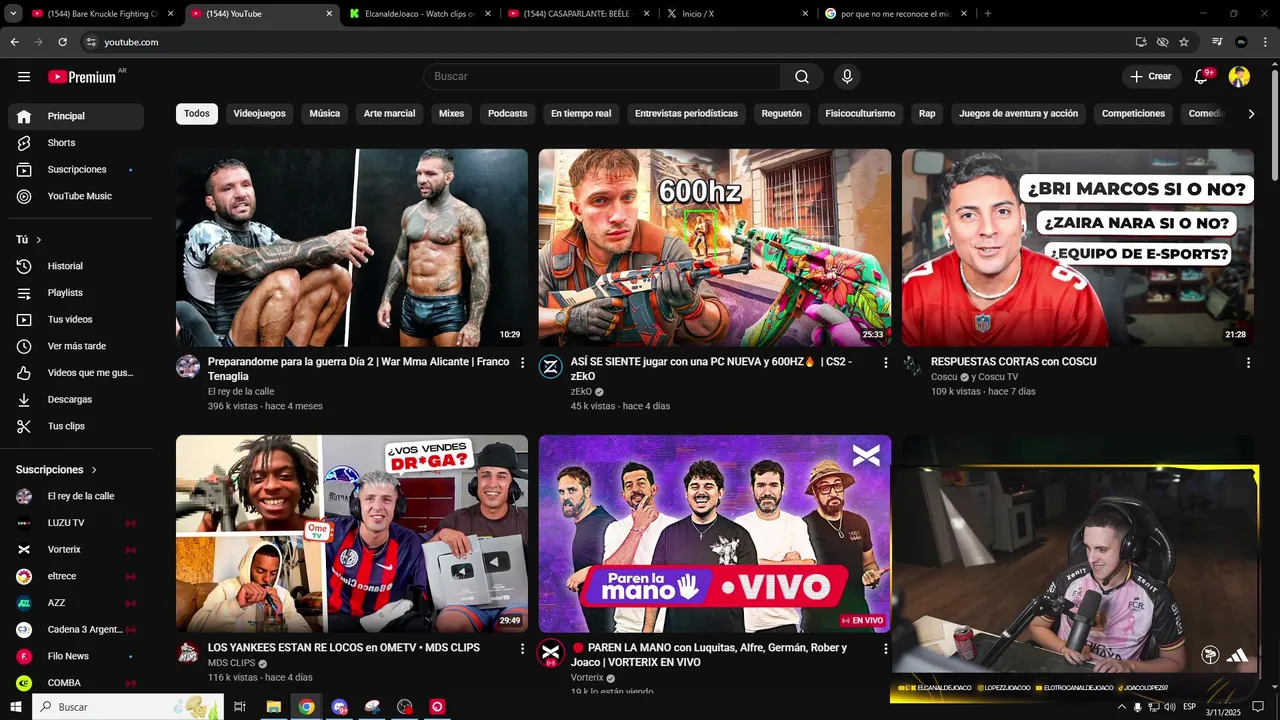1280x720 pixels.
Task: Click the YouTube search input field
Action: (603, 77)
